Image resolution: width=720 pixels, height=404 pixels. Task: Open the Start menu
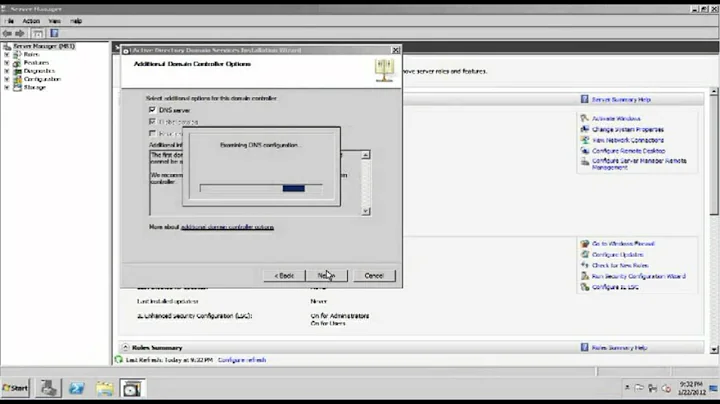pyautogui.click(x=16, y=388)
